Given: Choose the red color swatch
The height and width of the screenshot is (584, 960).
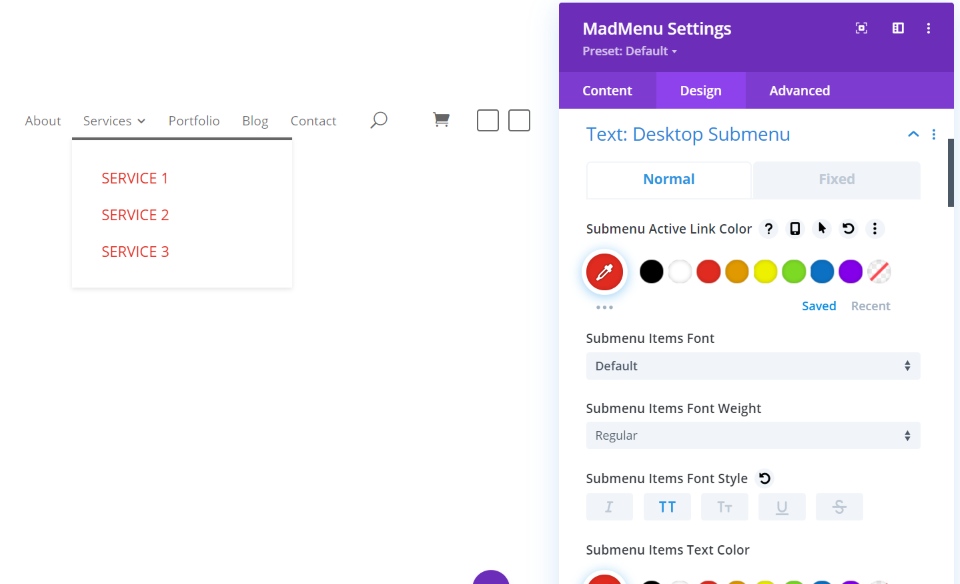Looking at the screenshot, I should (x=708, y=272).
